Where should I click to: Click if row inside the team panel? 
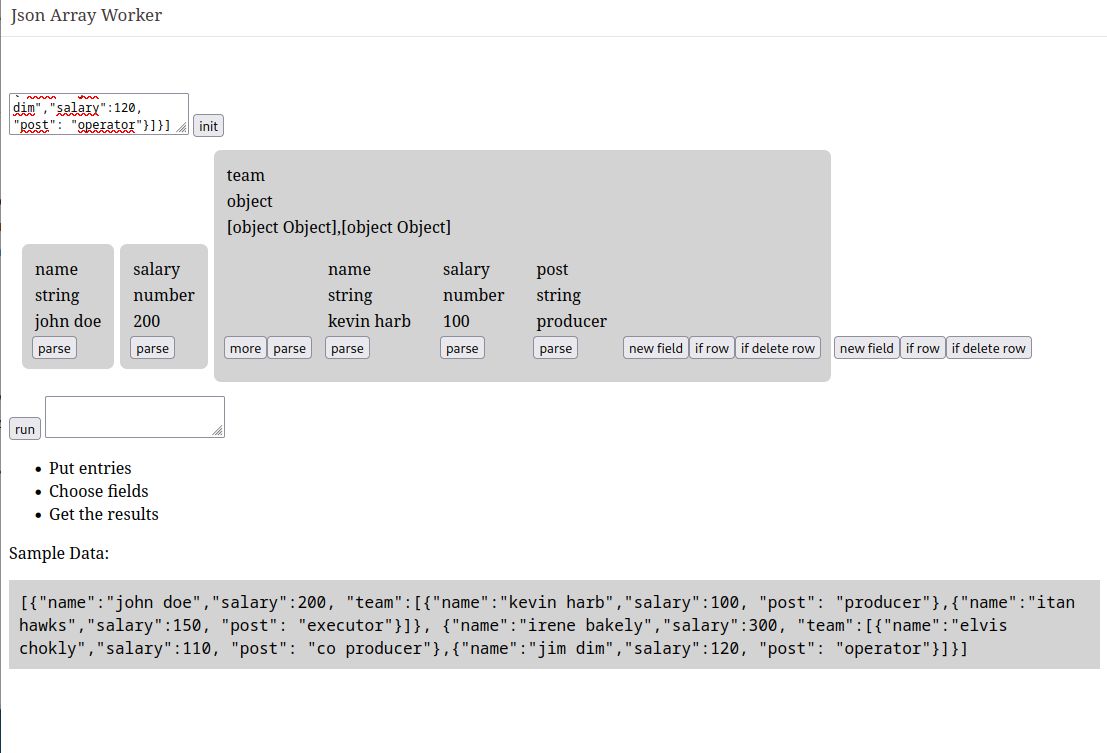click(x=711, y=348)
